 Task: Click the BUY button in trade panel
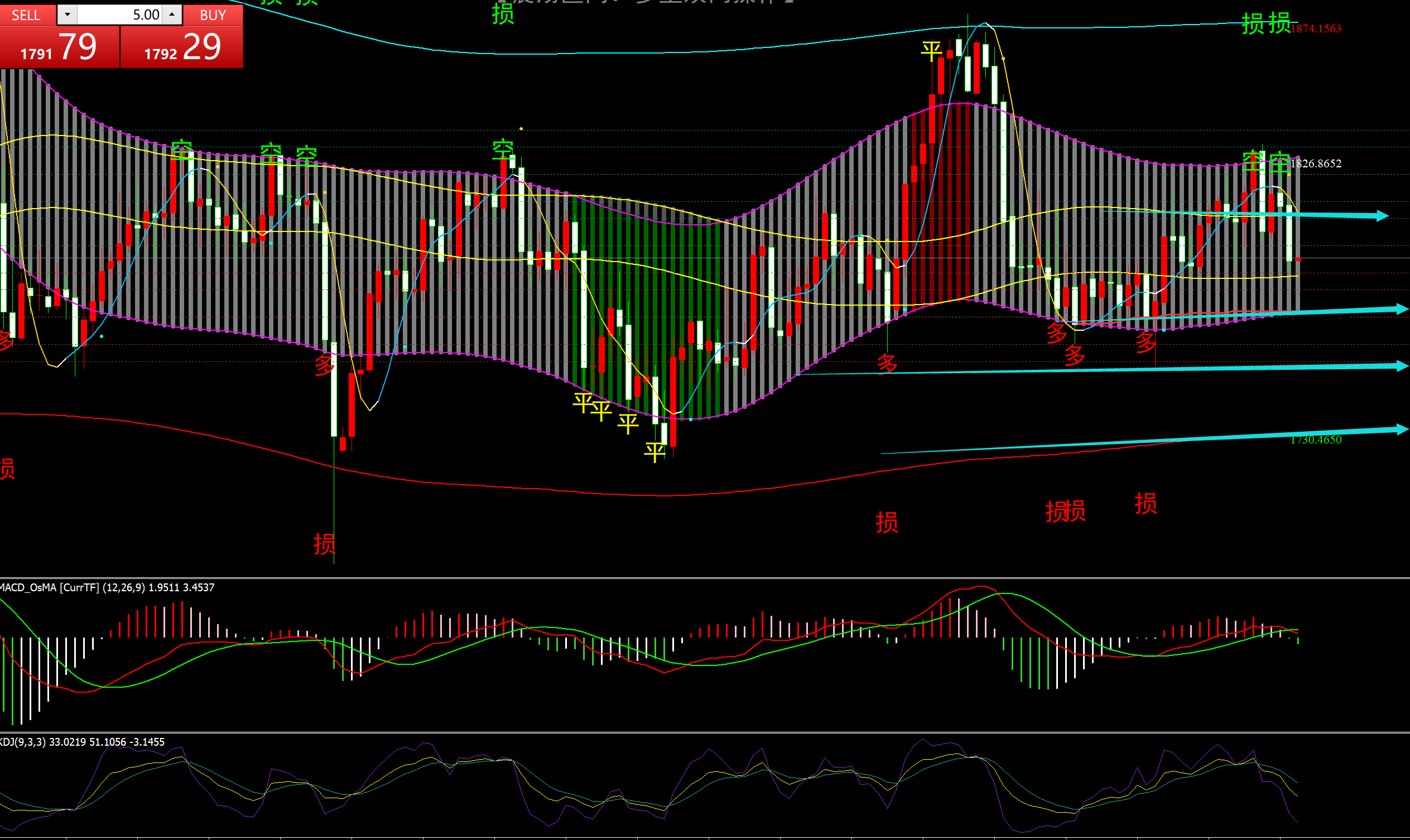coord(213,15)
